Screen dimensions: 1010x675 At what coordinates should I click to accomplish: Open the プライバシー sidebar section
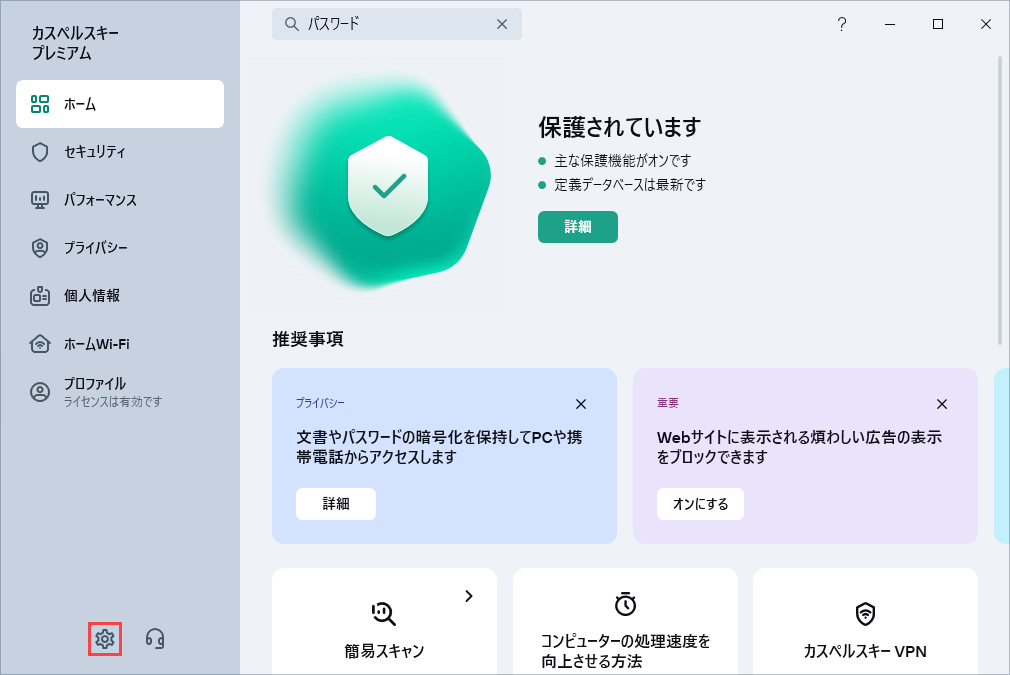pos(120,248)
